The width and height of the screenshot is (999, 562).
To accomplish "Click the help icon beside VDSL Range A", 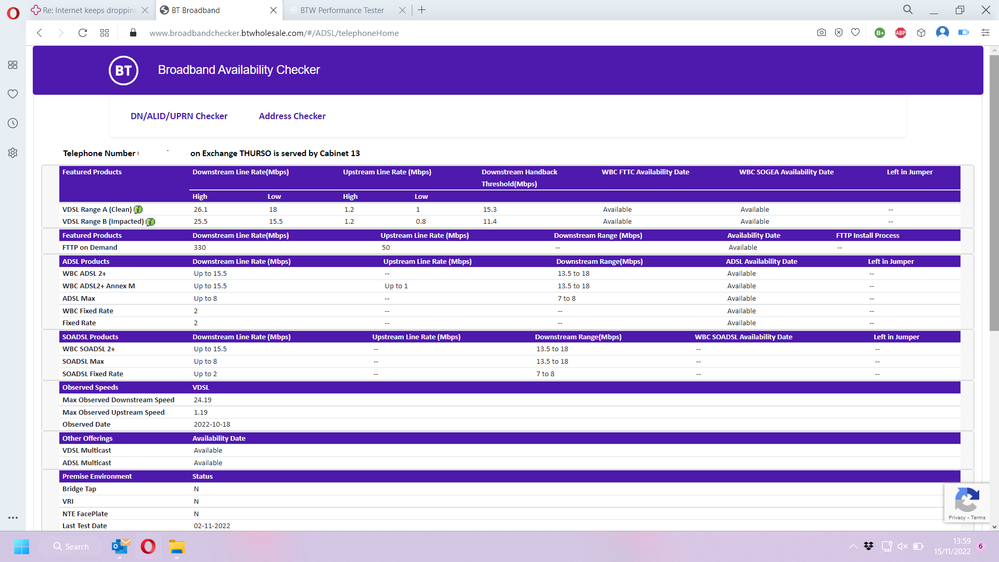I will click(x=138, y=209).
